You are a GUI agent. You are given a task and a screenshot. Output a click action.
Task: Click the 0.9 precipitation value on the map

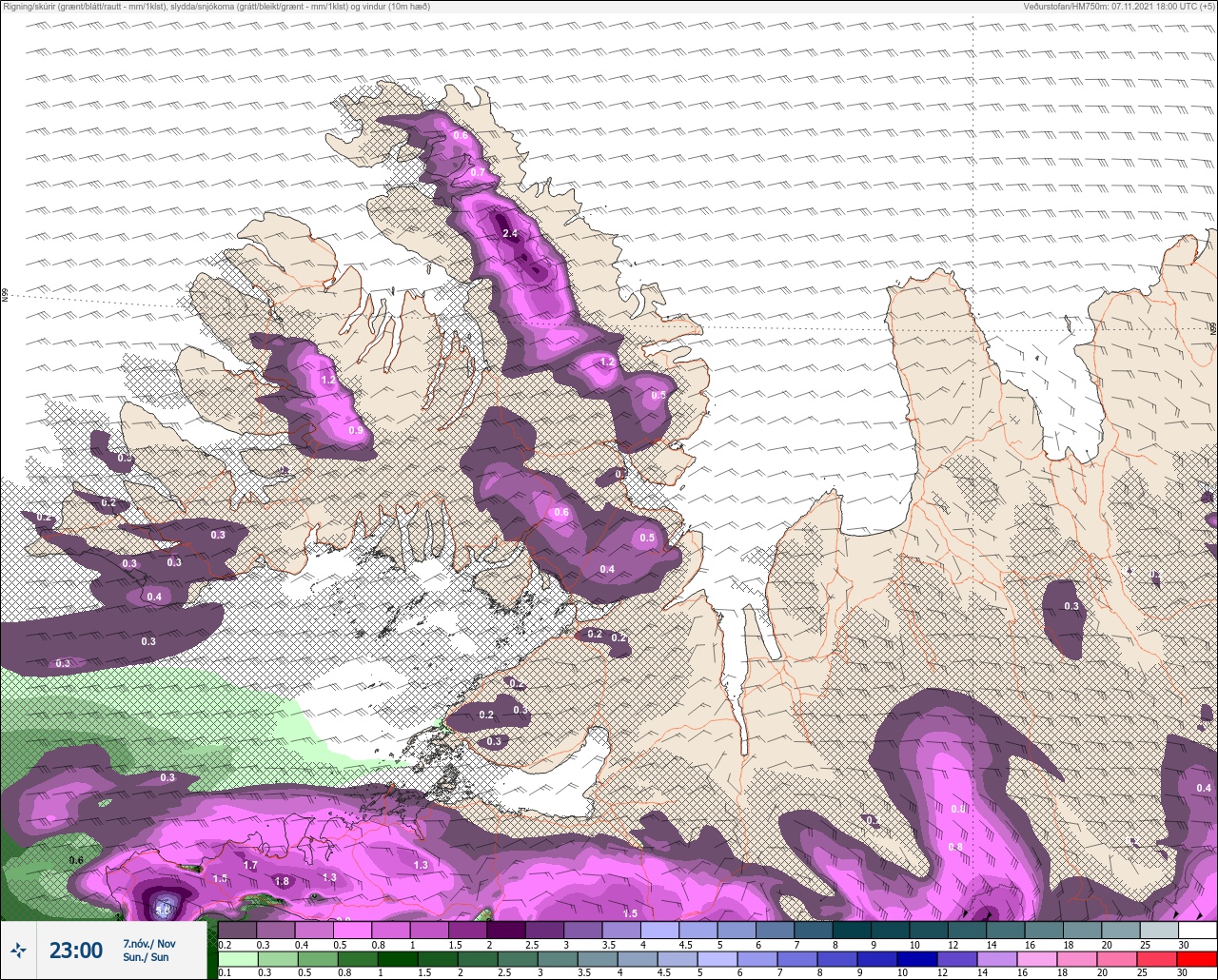(x=356, y=431)
